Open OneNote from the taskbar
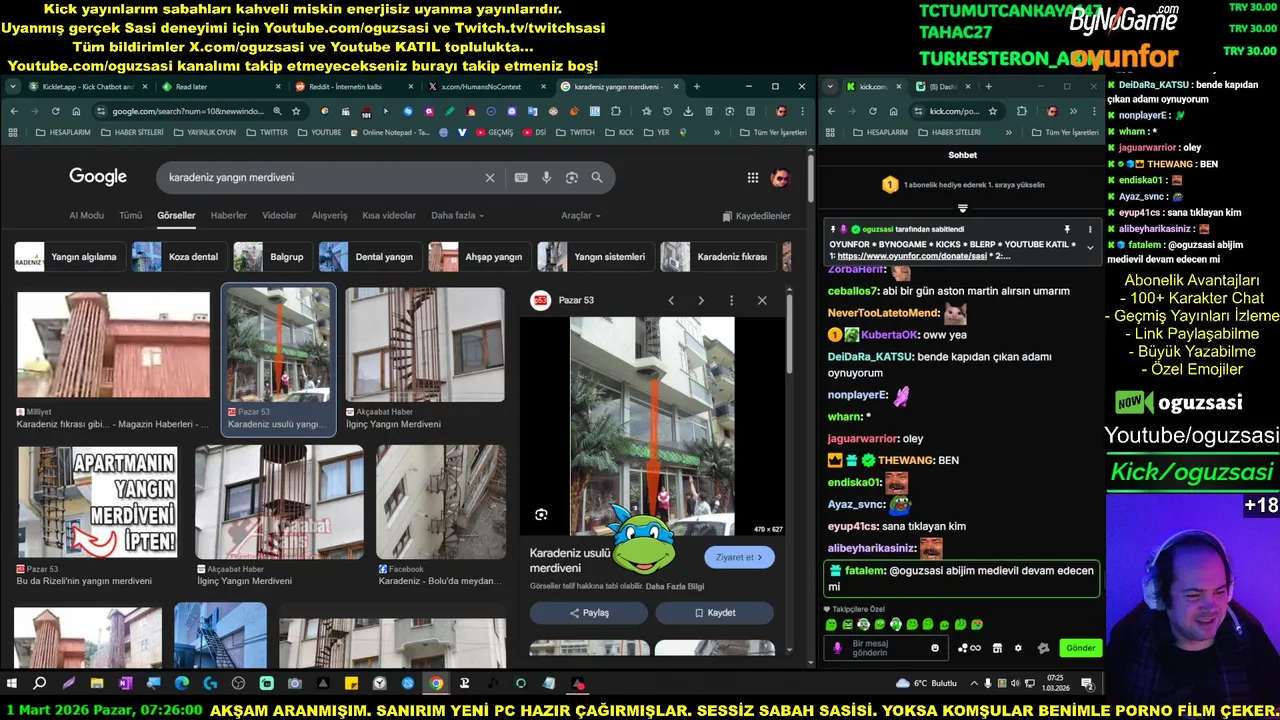The width and height of the screenshot is (1280, 720). click(125, 684)
